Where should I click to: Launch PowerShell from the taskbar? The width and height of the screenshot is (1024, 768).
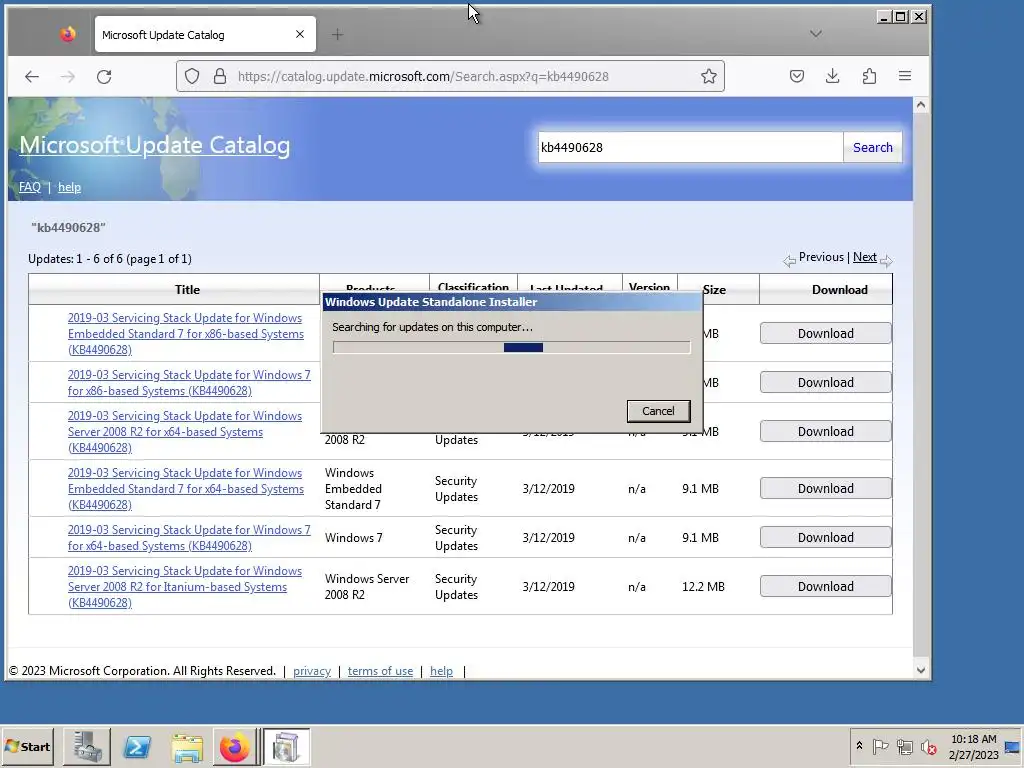(x=137, y=746)
